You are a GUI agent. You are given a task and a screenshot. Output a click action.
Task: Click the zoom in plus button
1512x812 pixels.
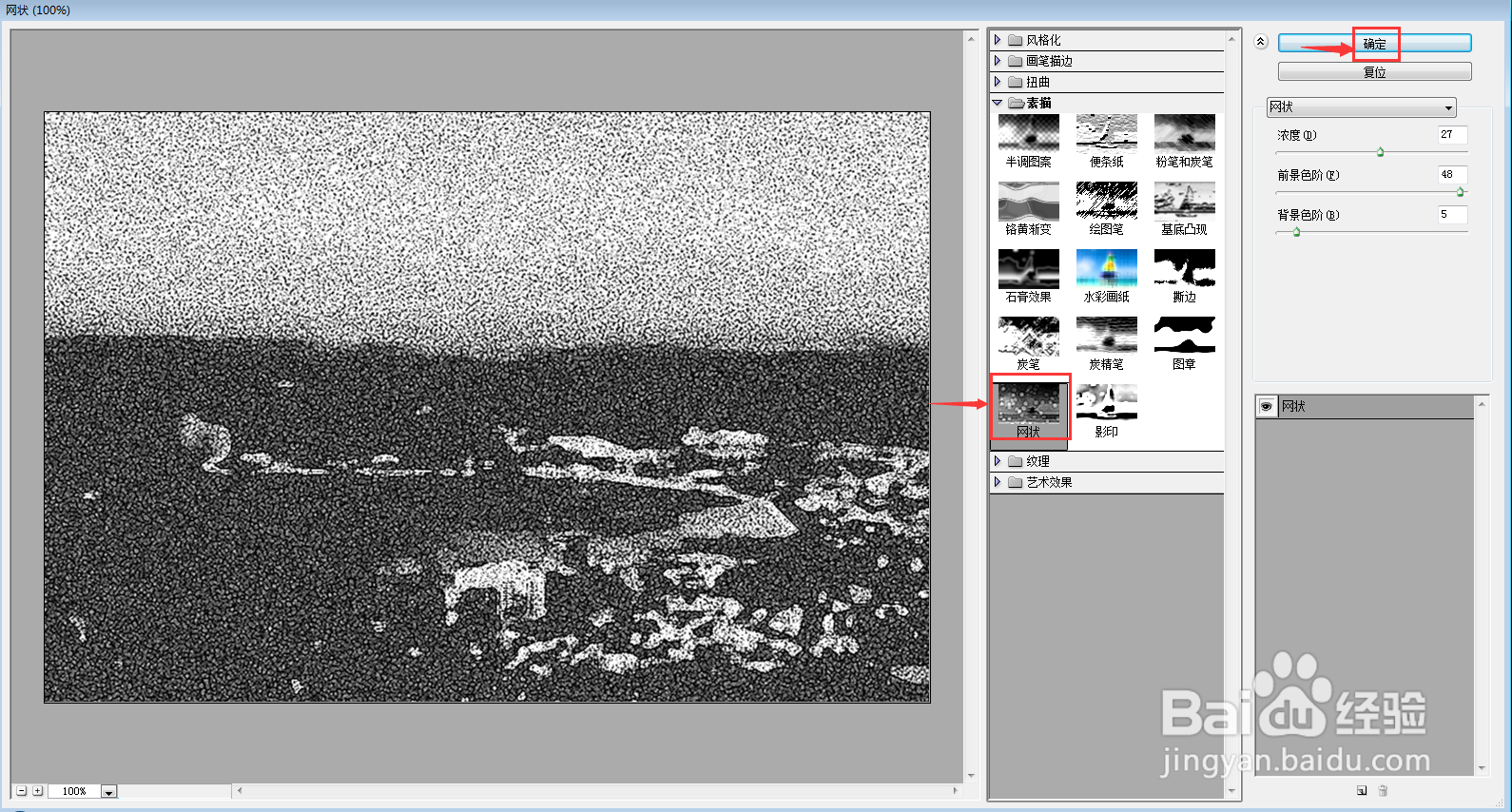37,791
